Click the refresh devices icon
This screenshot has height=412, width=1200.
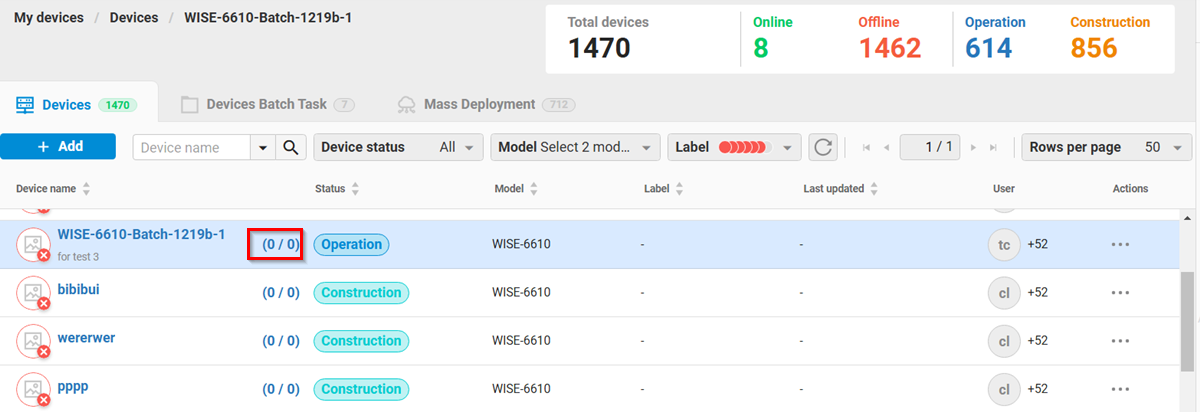click(823, 148)
